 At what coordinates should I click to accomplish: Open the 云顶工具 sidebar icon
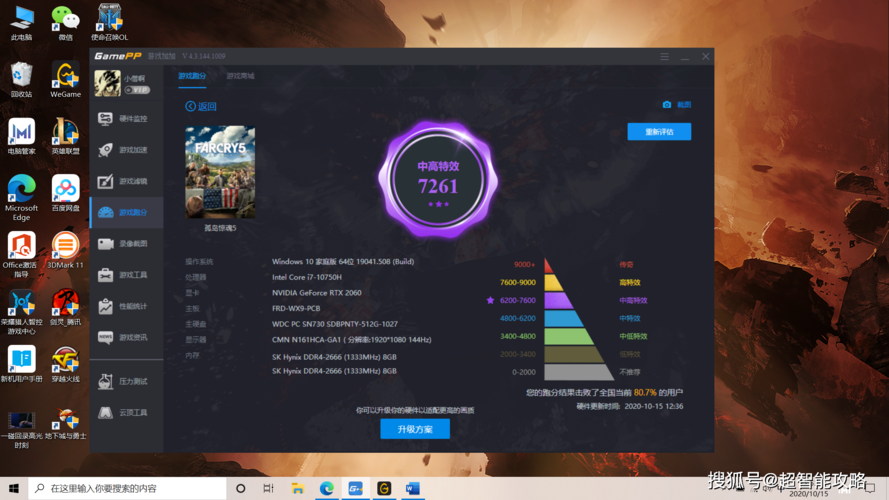point(105,412)
